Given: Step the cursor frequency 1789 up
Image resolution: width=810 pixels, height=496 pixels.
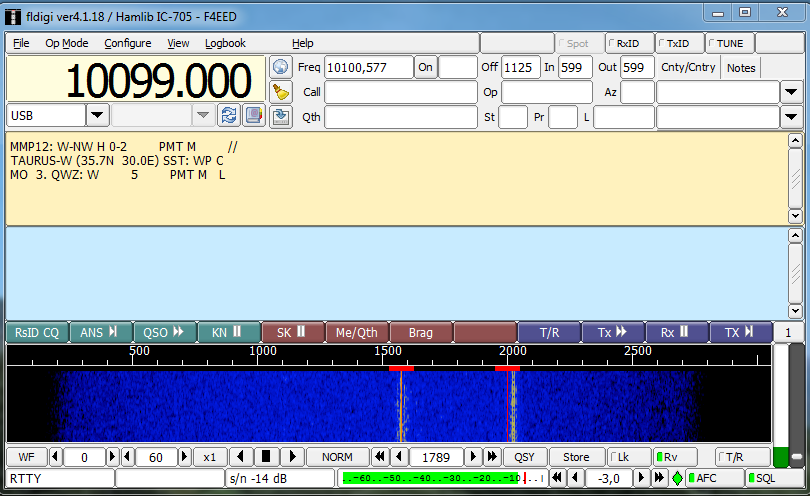Looking at the screenshot, I should (x=472, y=457).
